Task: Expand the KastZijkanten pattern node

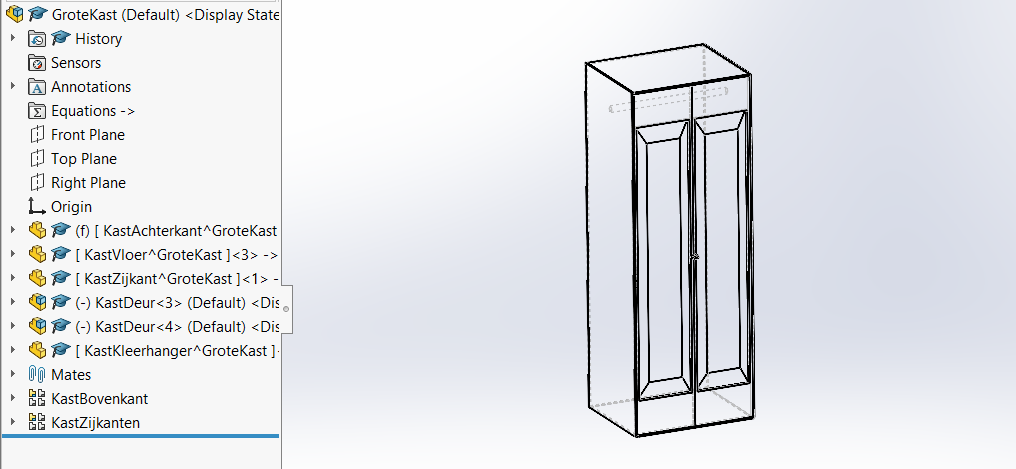Action: [13, 423]
